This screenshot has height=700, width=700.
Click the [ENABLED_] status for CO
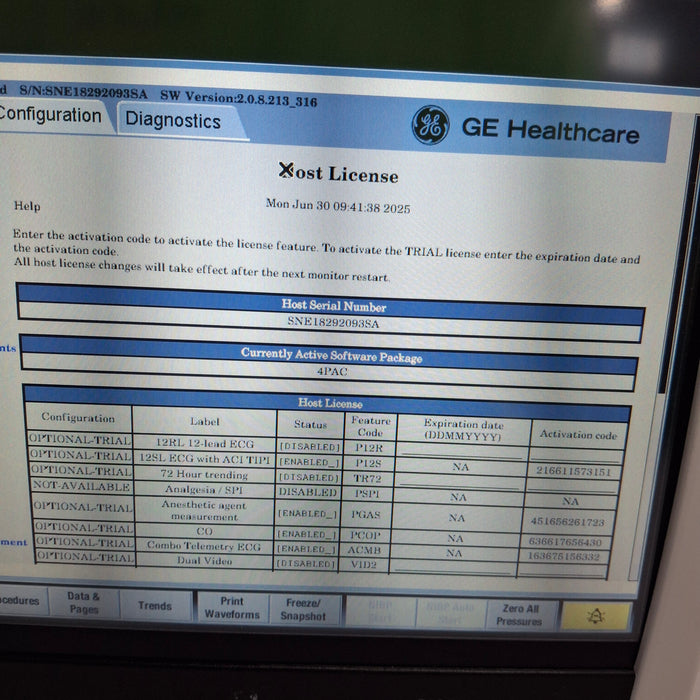click(x=307, y=534)
